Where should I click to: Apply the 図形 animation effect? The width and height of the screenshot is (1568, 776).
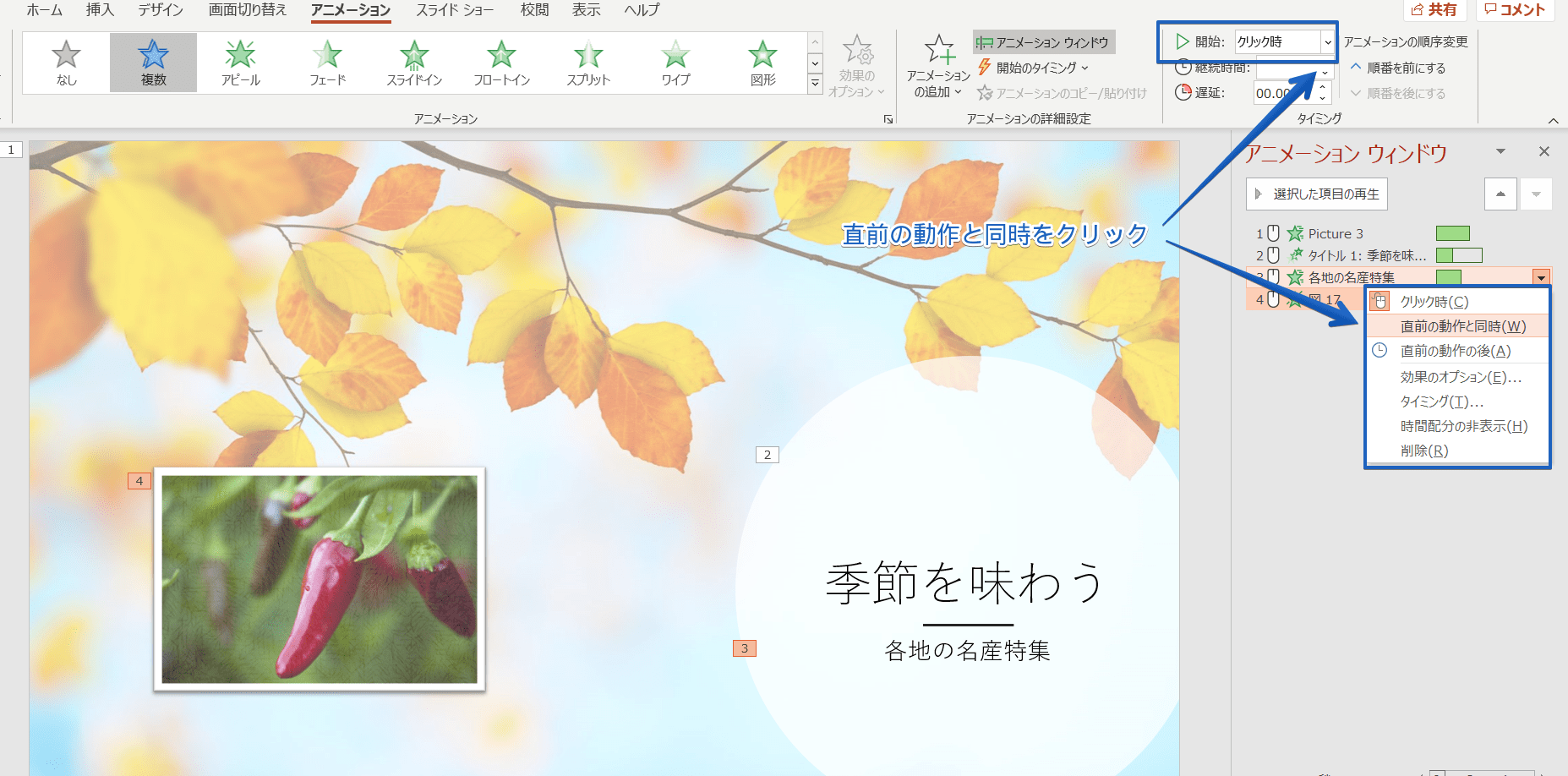pos(762,63)
